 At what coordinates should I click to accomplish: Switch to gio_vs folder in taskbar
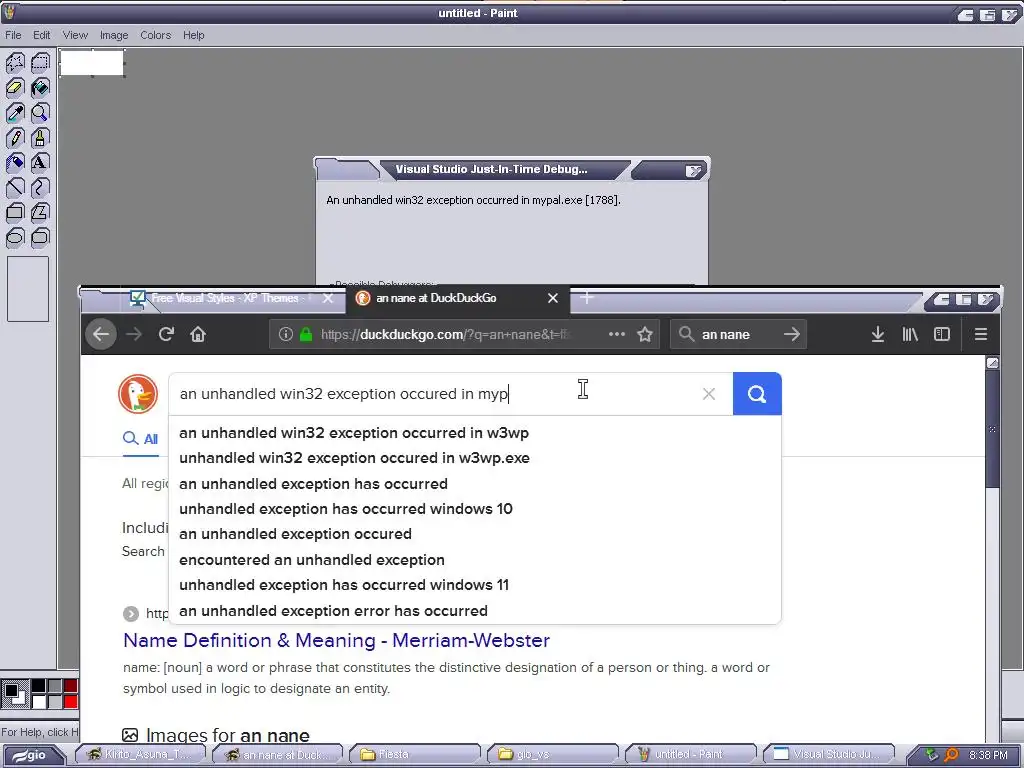tap(551, 754)
